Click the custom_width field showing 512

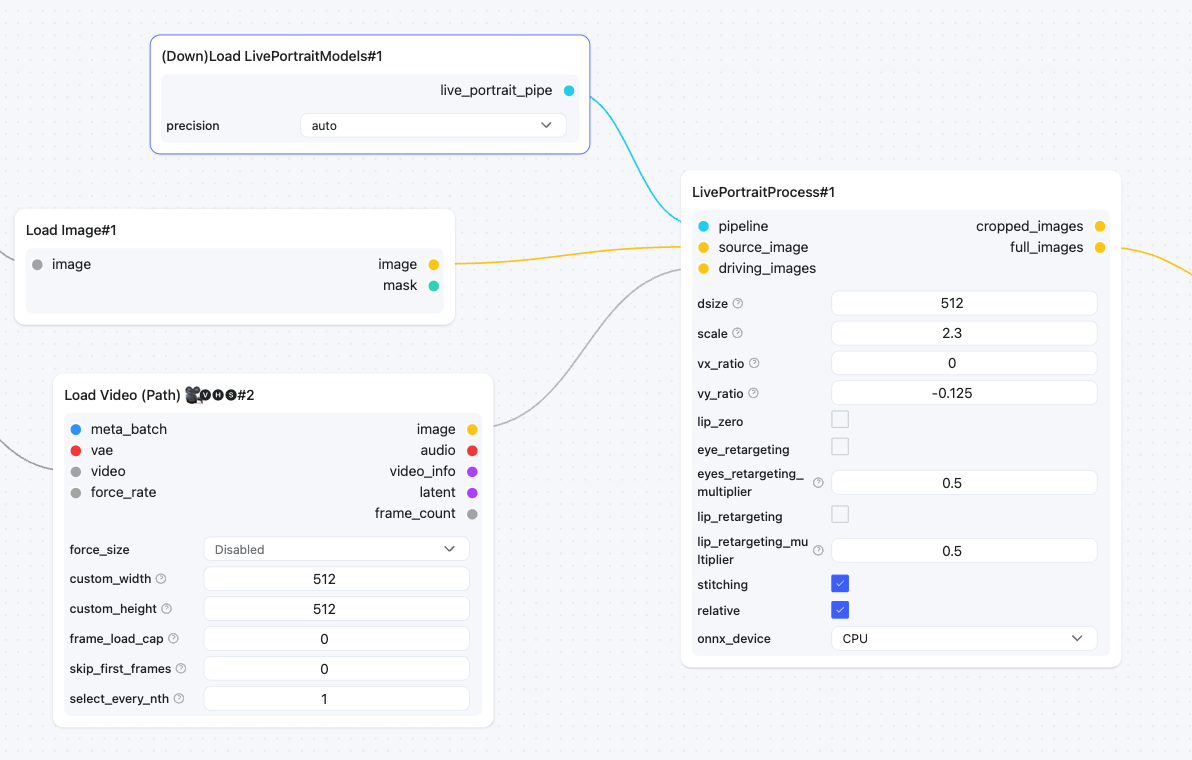click(x=336, y=579)
